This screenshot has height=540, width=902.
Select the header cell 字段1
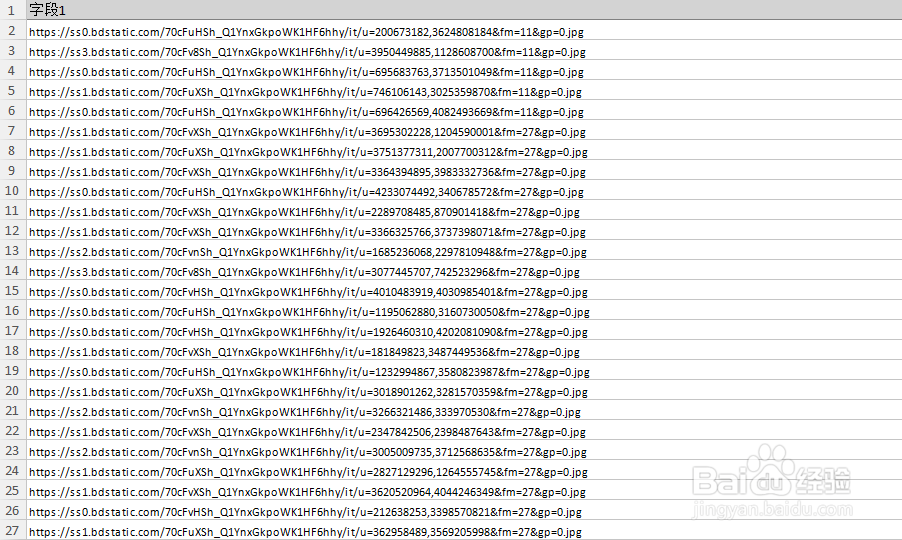[464, 10]
